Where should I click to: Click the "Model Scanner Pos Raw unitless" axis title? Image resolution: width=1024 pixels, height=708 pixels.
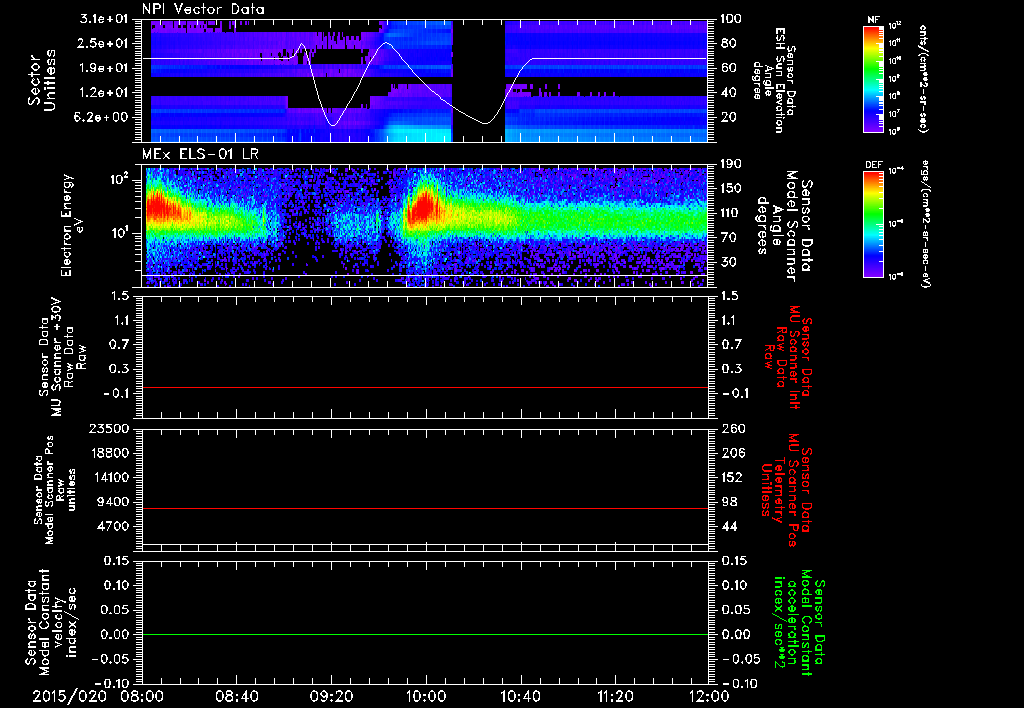click(55, 490)
